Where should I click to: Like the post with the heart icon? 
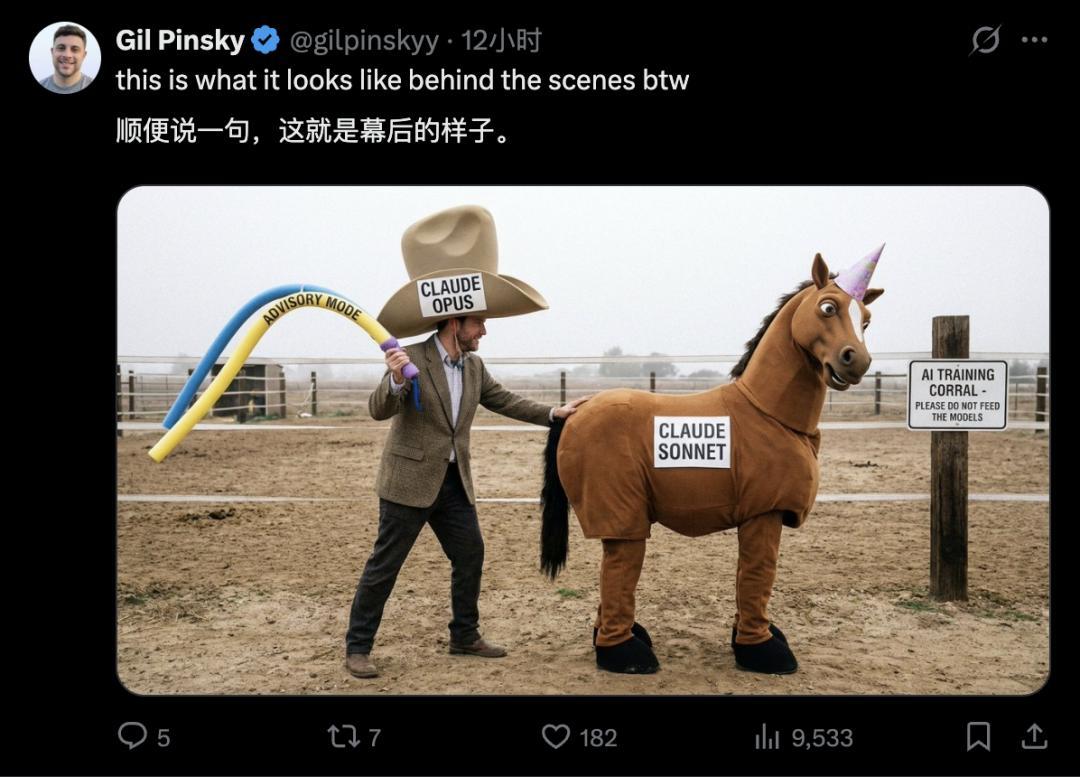556,737
